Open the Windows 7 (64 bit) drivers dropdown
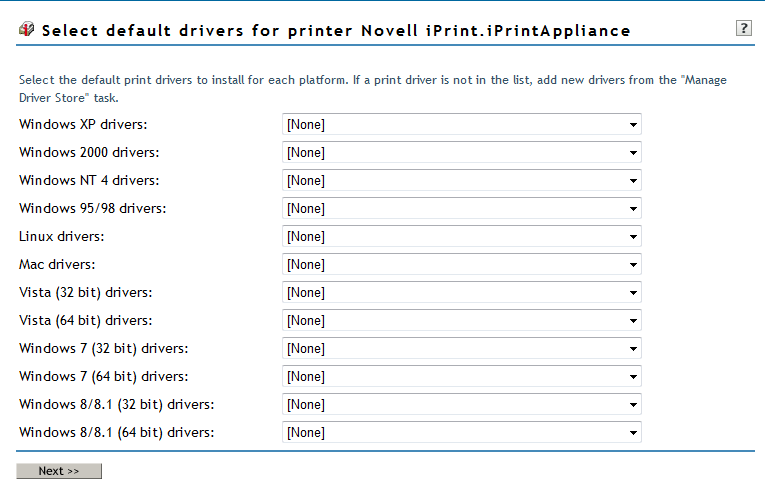 [461, 377]
